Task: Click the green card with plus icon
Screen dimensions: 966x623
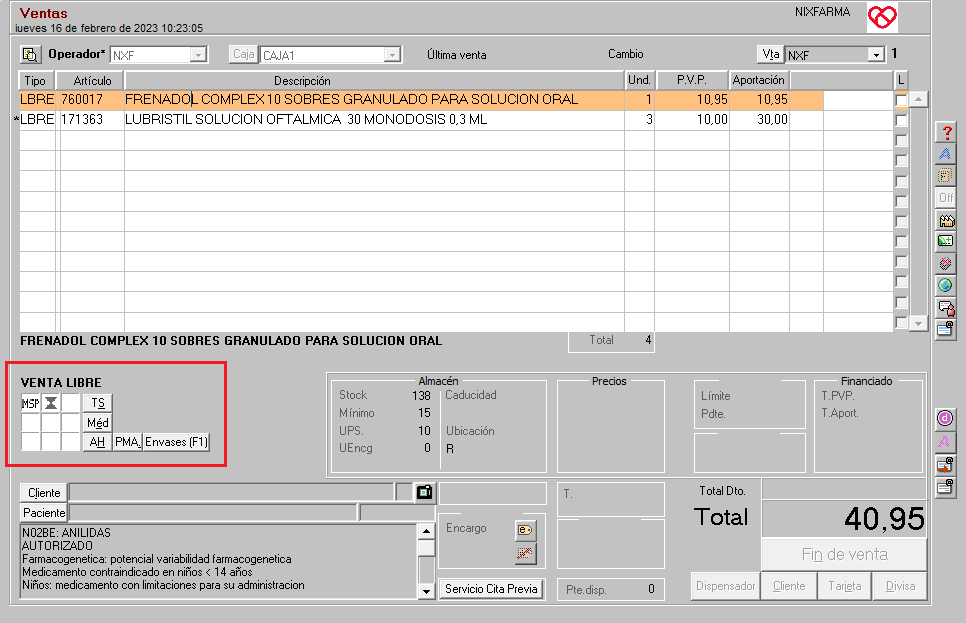Action: (x=946, y=241)
